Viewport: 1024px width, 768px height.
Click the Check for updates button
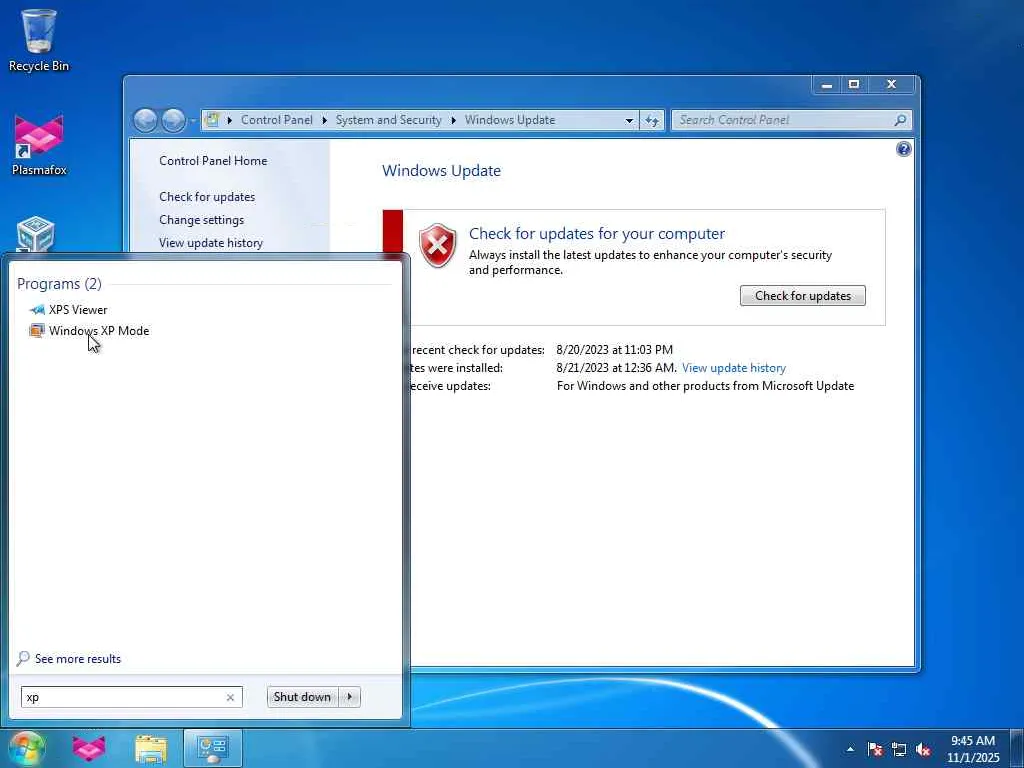point(803,296)
